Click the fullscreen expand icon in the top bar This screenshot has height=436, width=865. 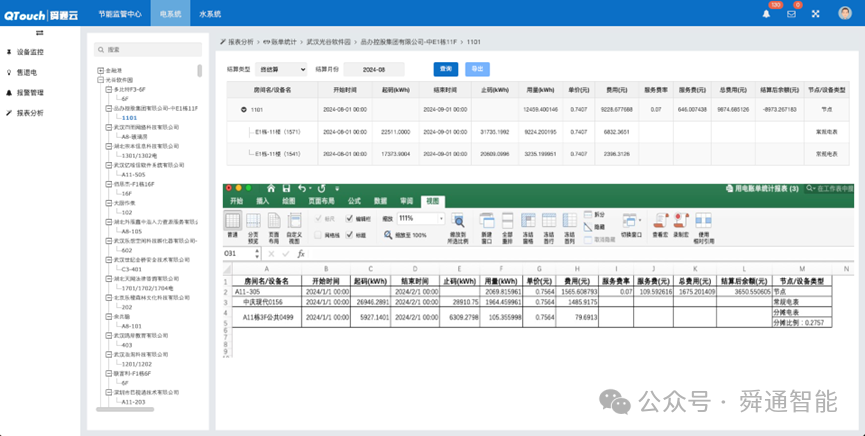(x=815, y=14)
